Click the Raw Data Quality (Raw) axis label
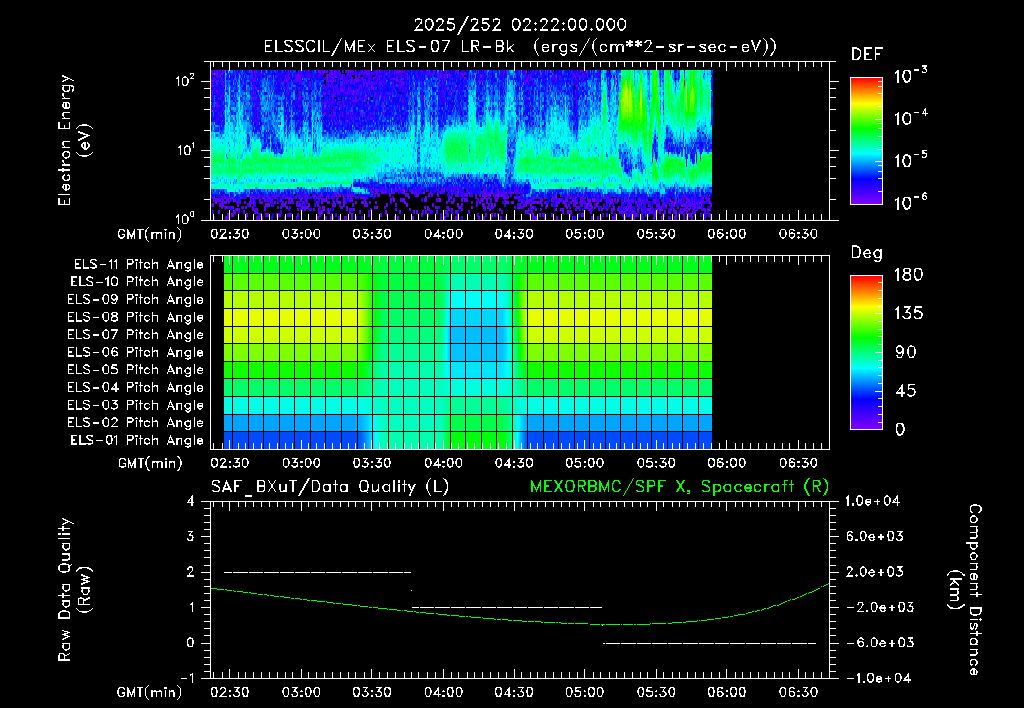 [x=74, y=590]
